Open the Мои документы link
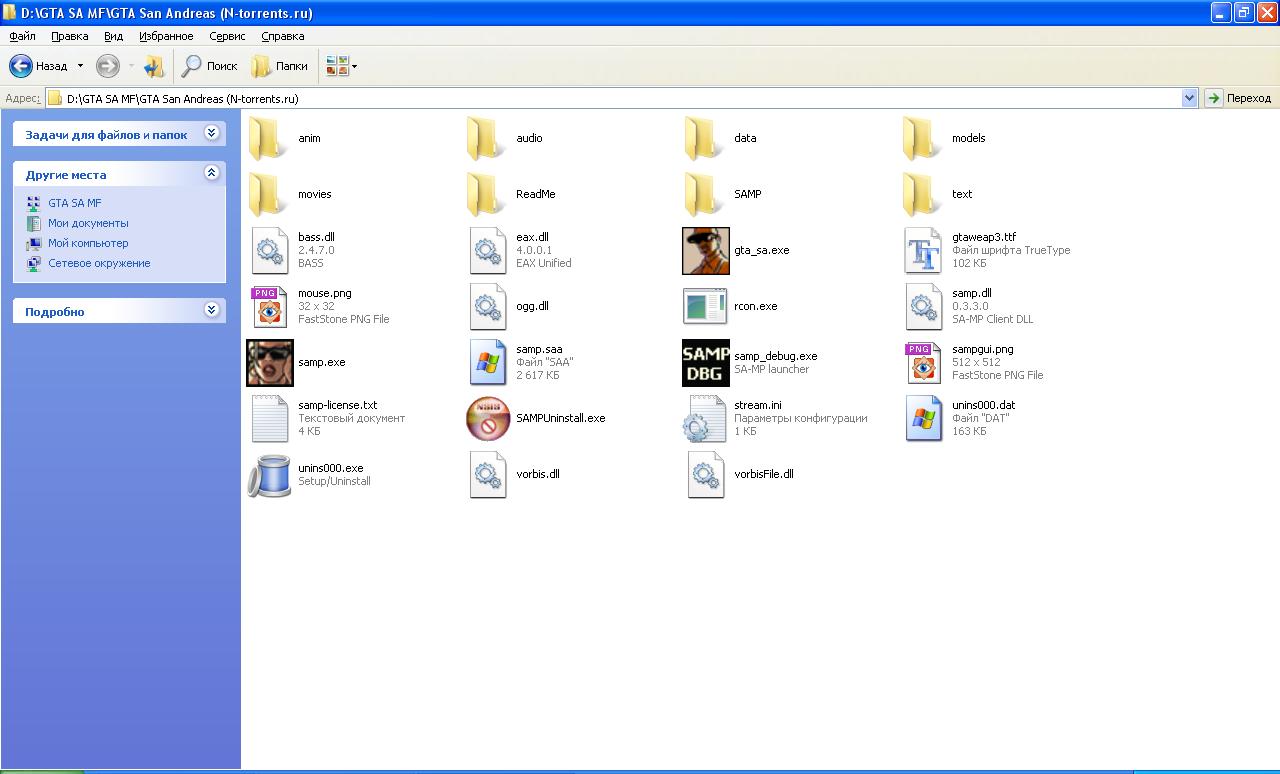The width and height of the screenshot is (1280, 774). [88, 223]
